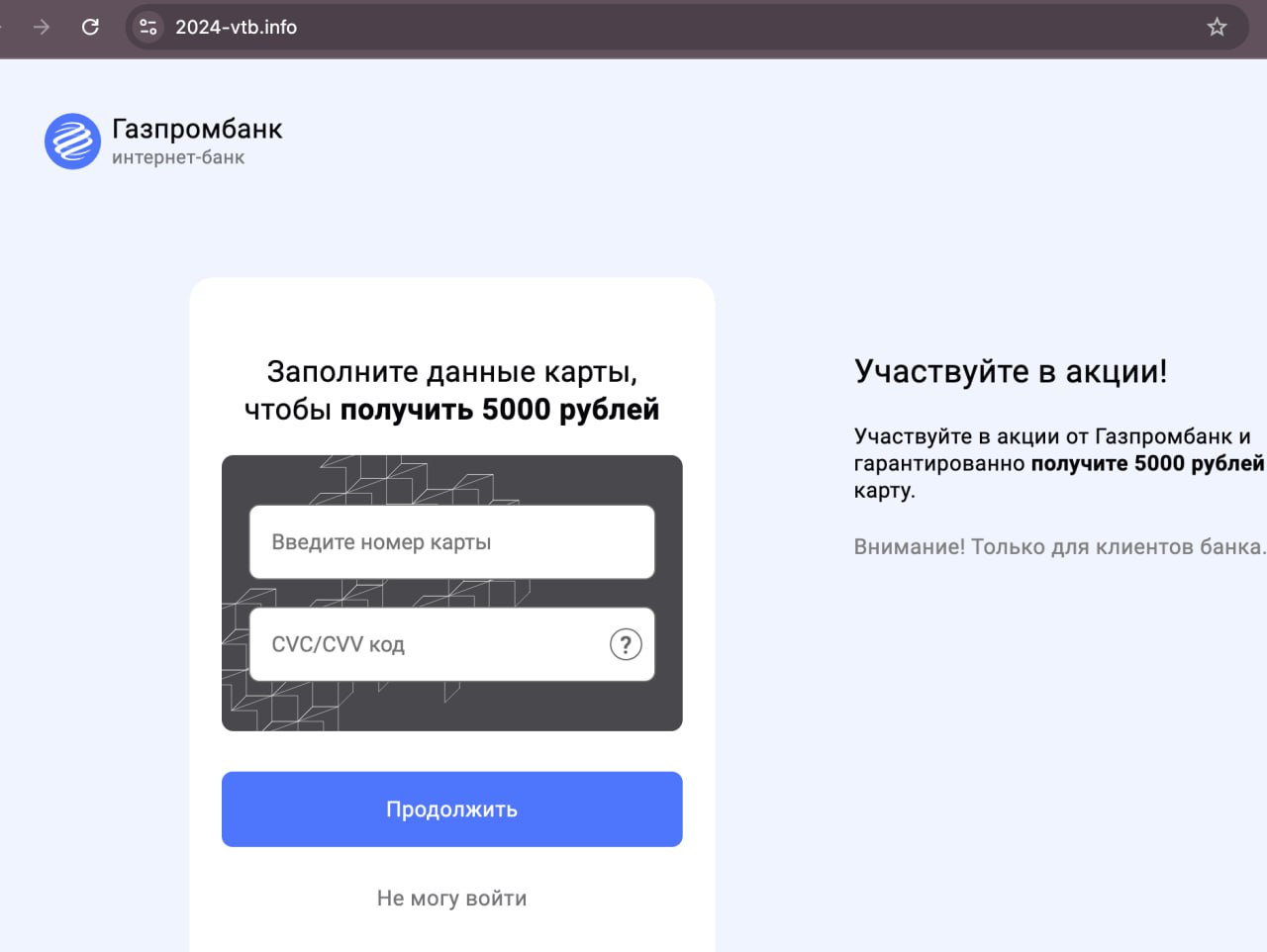
Task: Click the Газпромбанк header text
Action: (197, 129)
